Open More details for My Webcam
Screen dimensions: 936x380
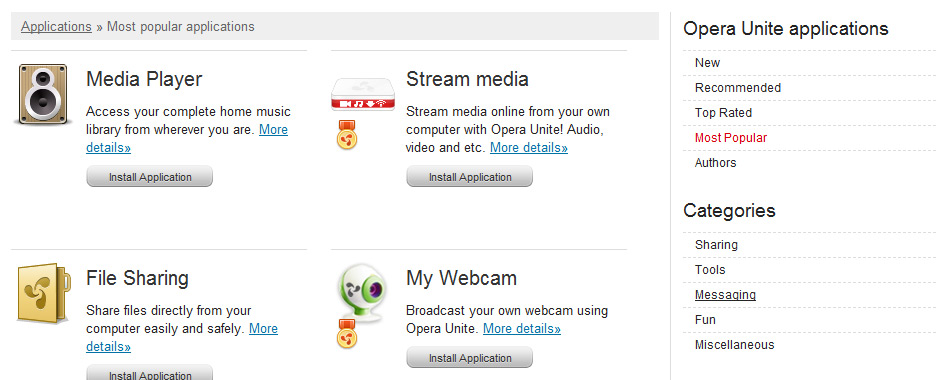[x=522, y=329]
